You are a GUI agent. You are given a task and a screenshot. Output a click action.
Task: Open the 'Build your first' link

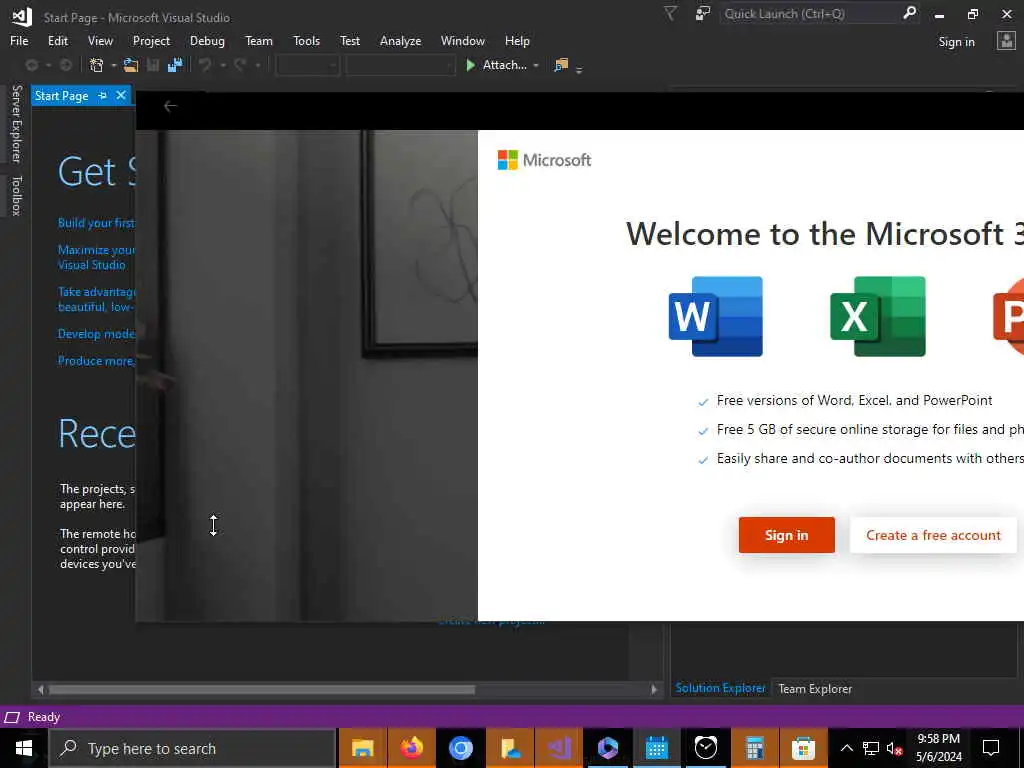point(96,223)
